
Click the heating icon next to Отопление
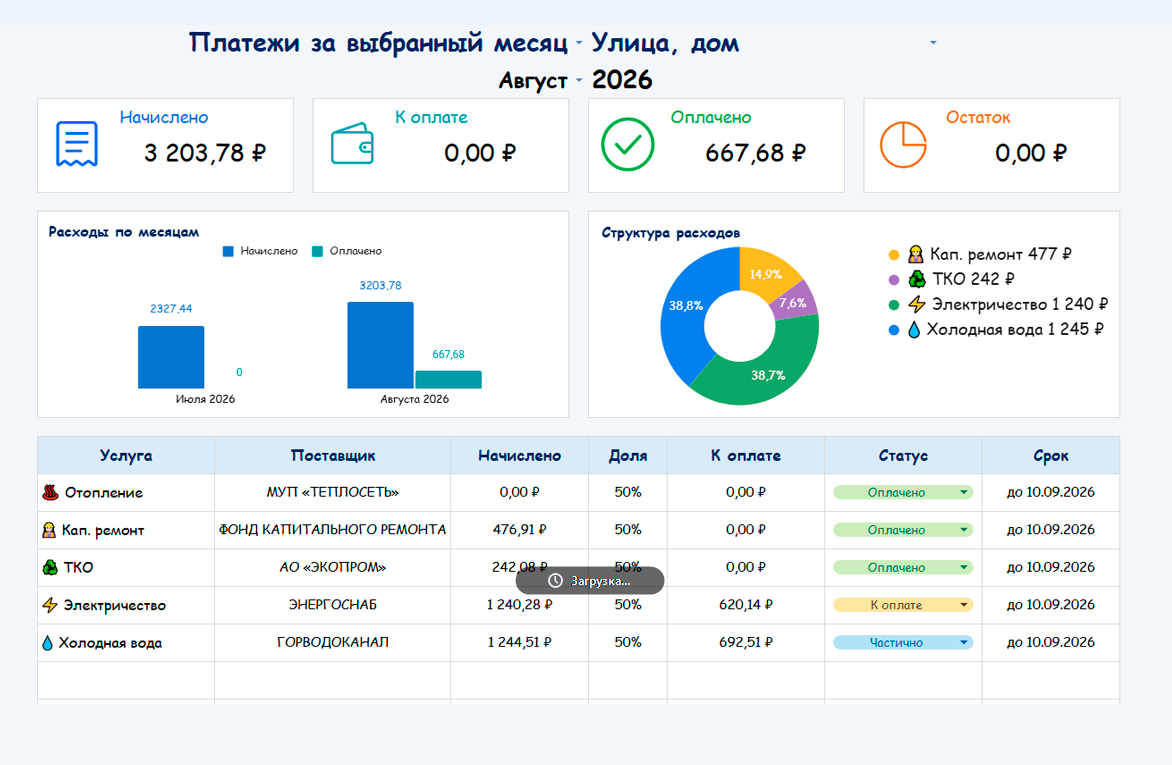point(50,492)
